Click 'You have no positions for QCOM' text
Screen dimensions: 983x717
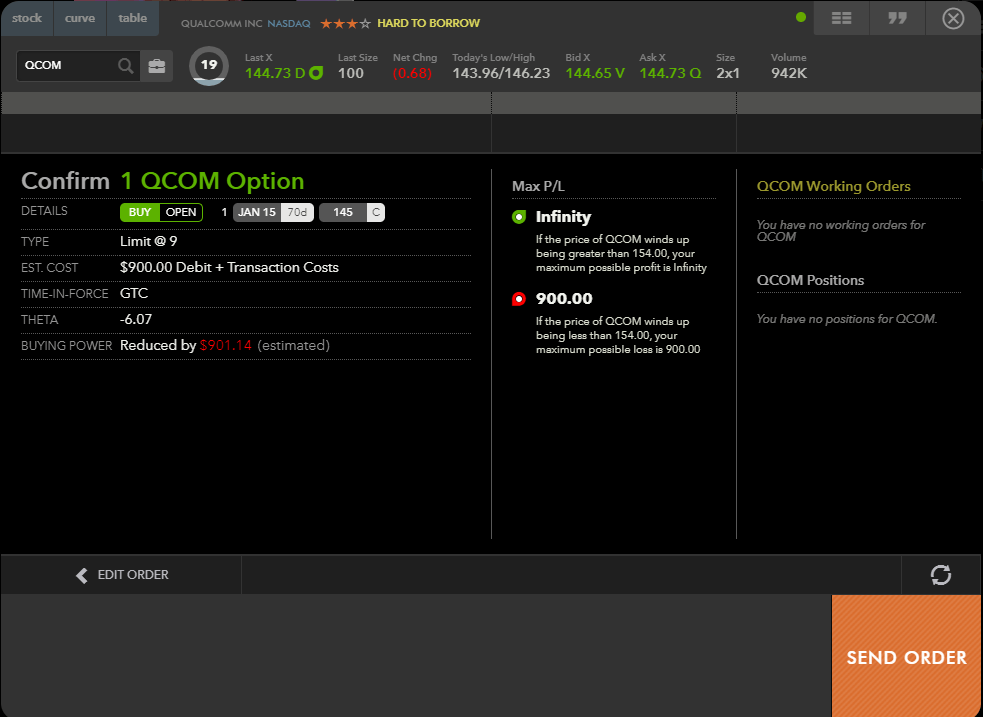click(x=847, y=319)
